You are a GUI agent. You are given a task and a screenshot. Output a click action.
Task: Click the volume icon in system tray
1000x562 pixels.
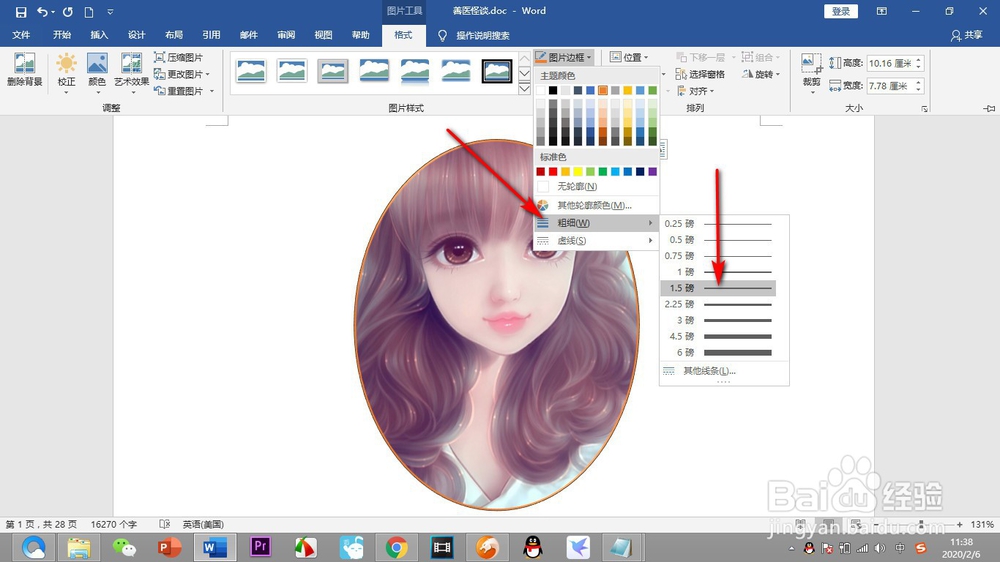[880, 548]
